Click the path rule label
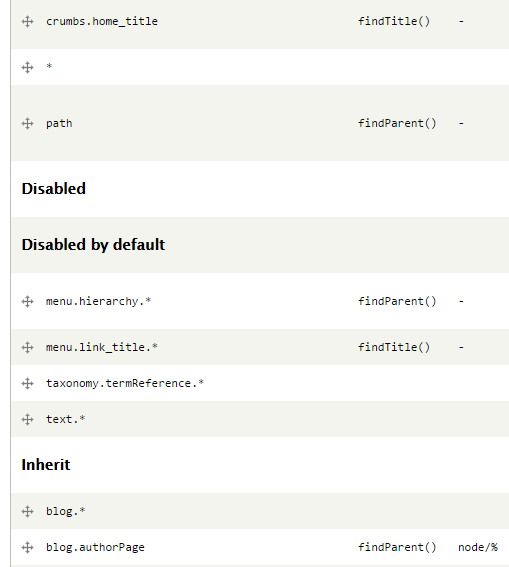Image resolution: width=509 pixels, height=567 pixels. (x=59, y=124)
